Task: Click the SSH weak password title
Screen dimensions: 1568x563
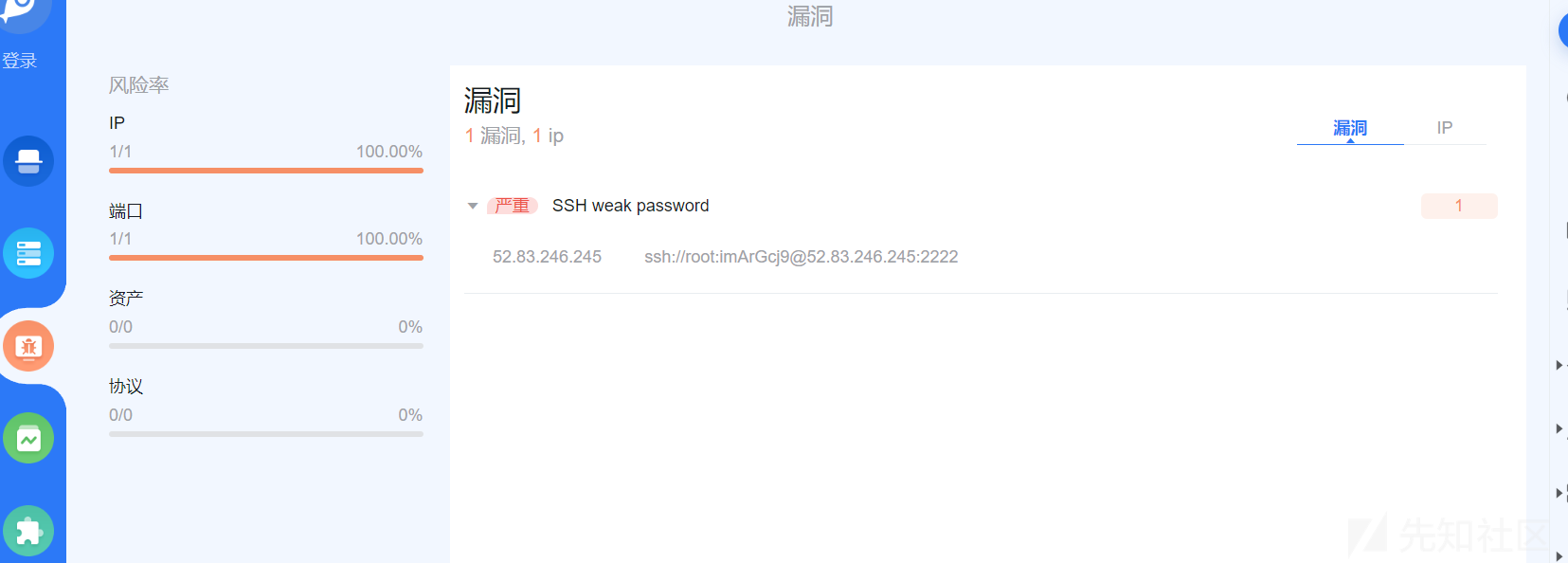Action: pyautogui.click(x=631, y=206)
